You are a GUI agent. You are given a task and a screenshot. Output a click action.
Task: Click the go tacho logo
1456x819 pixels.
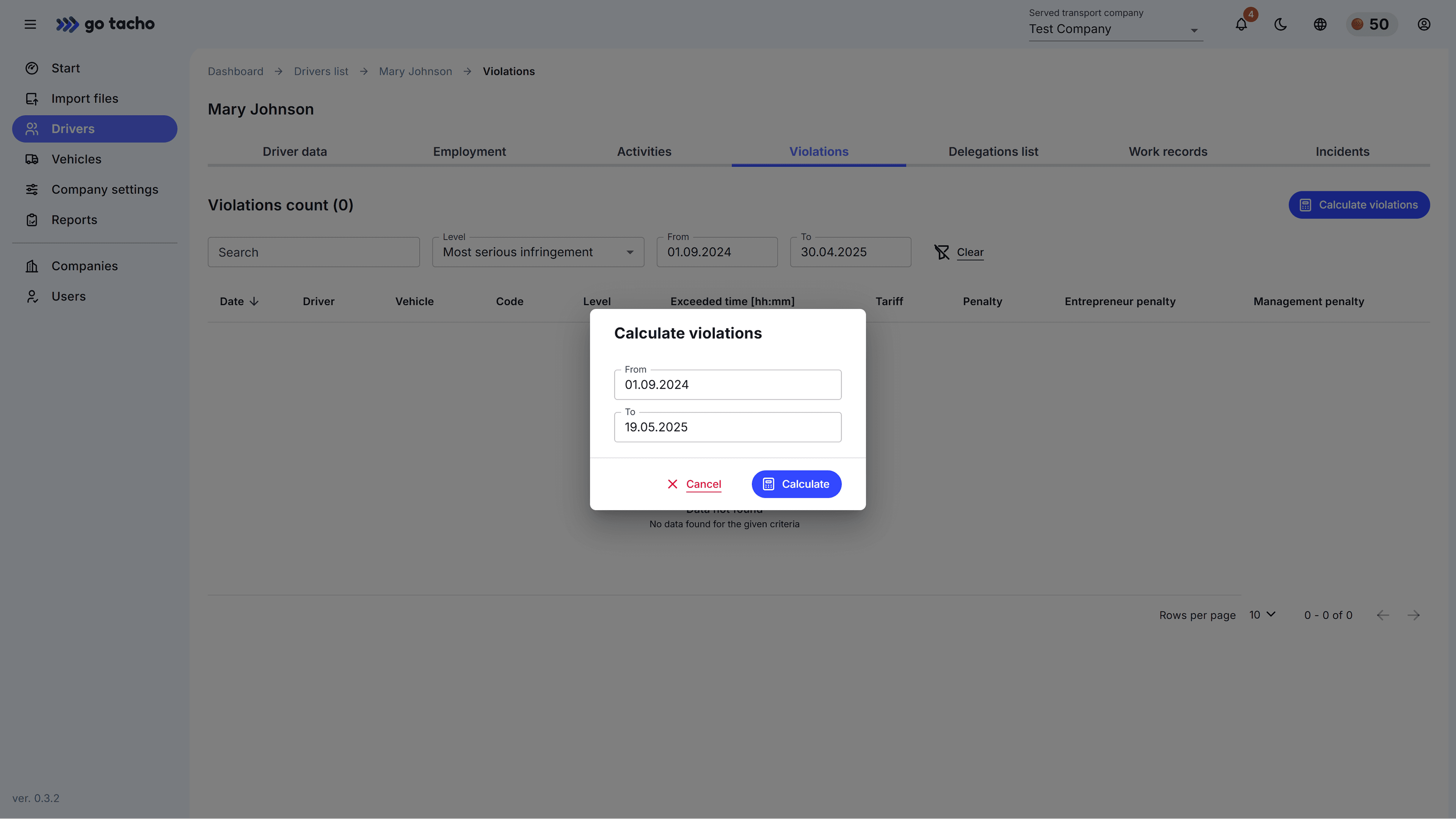pos(105,24)
